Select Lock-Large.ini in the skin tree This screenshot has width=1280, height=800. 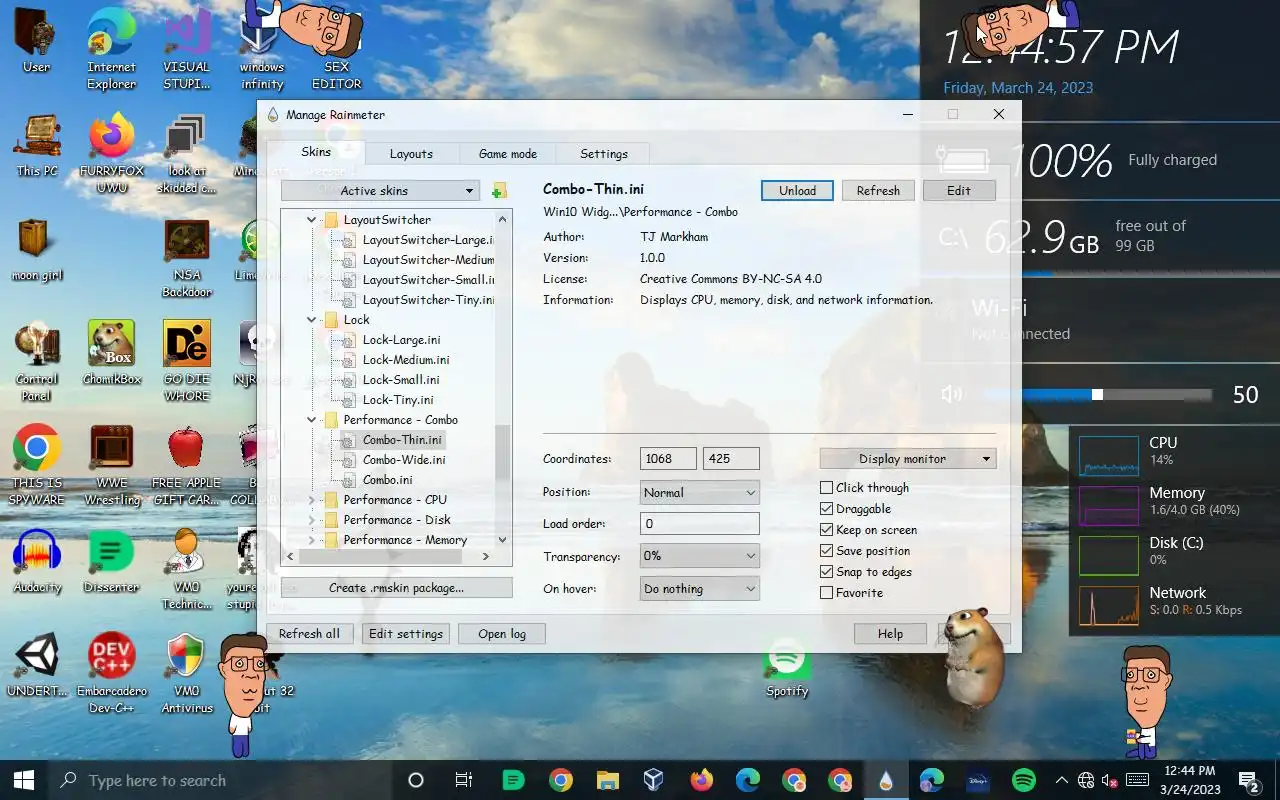(x=401, y=340)
